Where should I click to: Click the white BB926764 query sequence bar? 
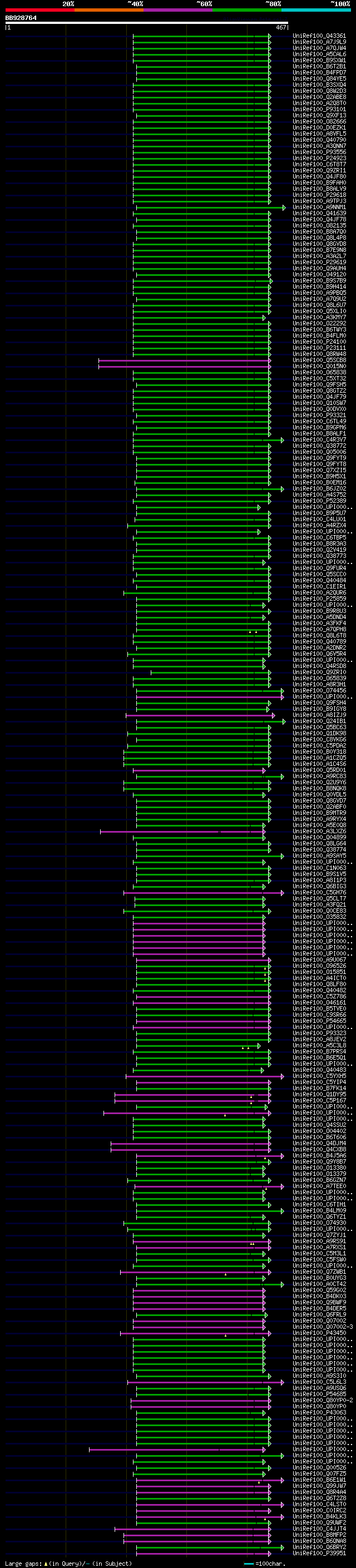[147, 23]
